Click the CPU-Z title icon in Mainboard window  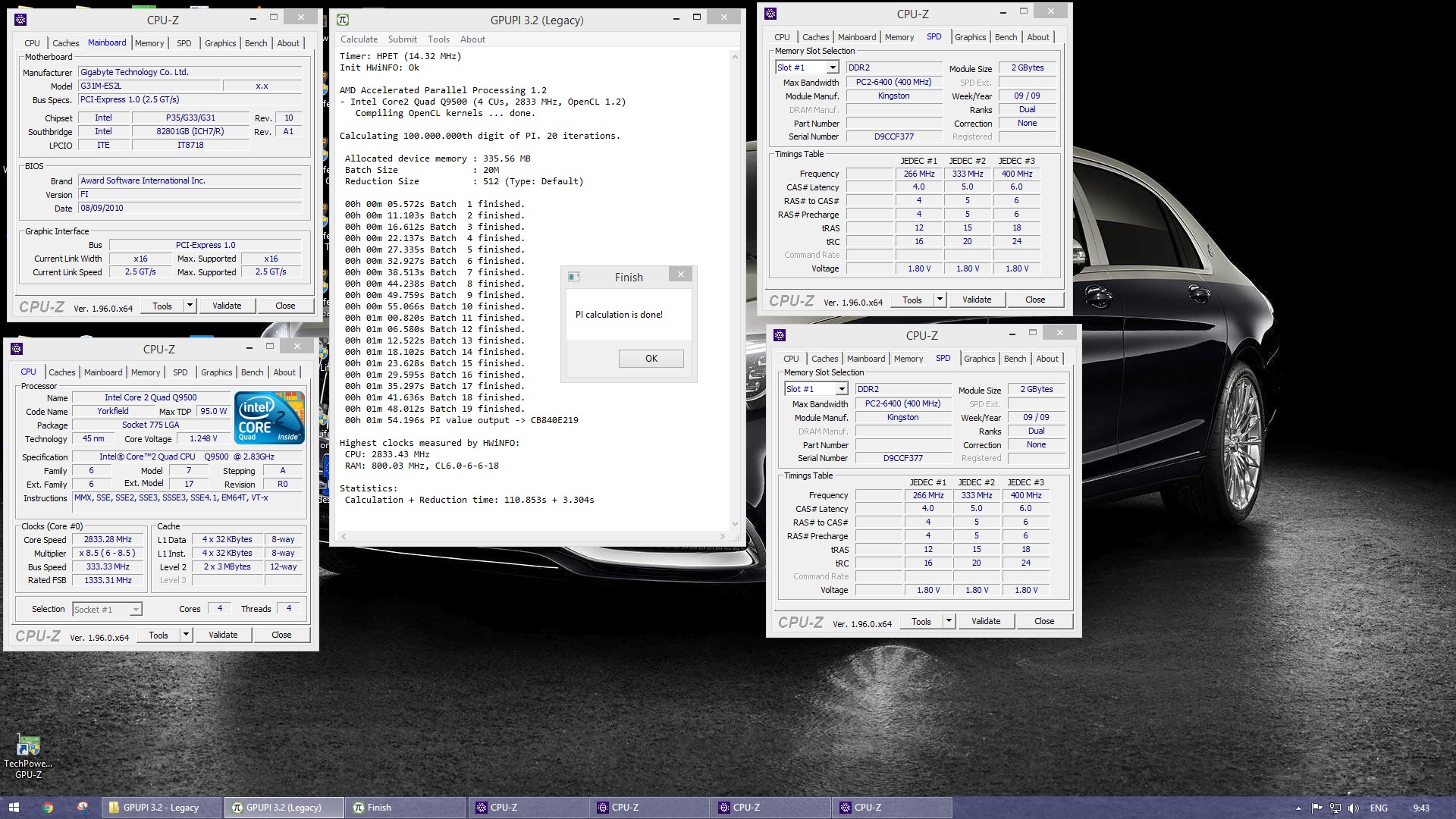(20, 20)
